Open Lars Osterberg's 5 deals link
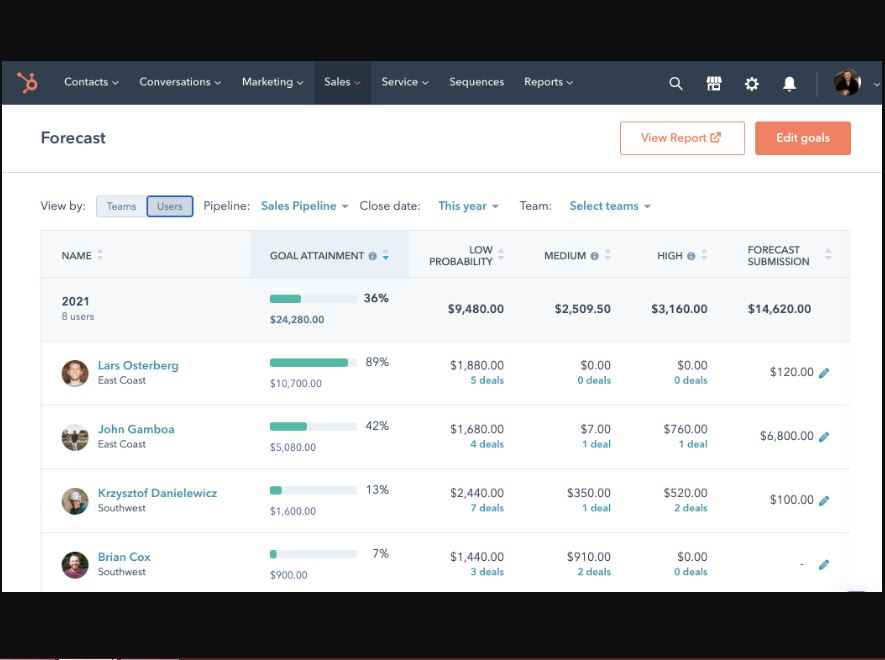This screenshot has height=660, width=885. 488,380
